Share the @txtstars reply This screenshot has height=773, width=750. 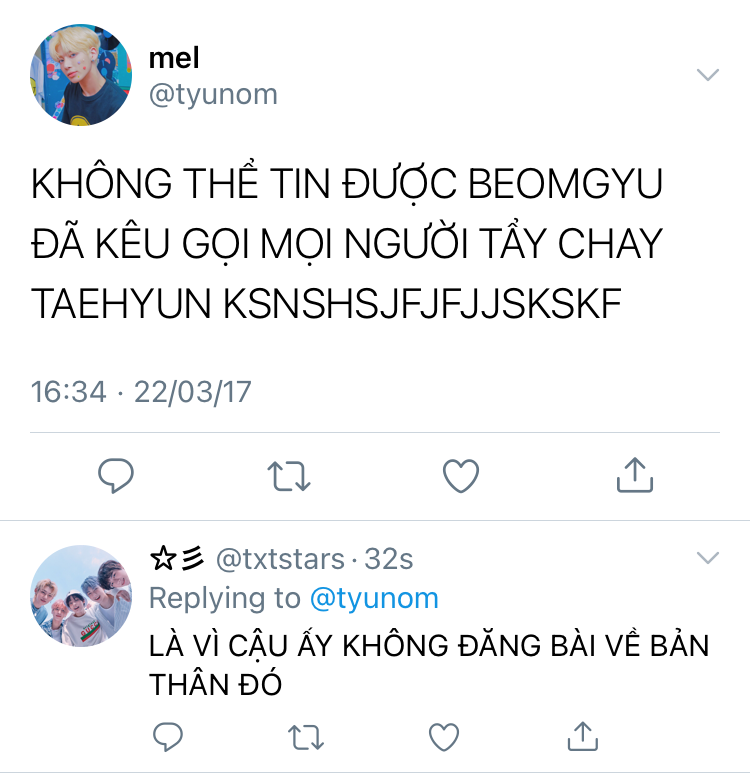(583, 736)
